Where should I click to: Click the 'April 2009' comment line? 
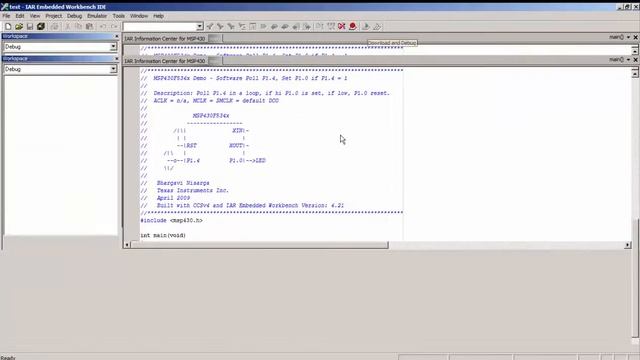coord(173,198)
